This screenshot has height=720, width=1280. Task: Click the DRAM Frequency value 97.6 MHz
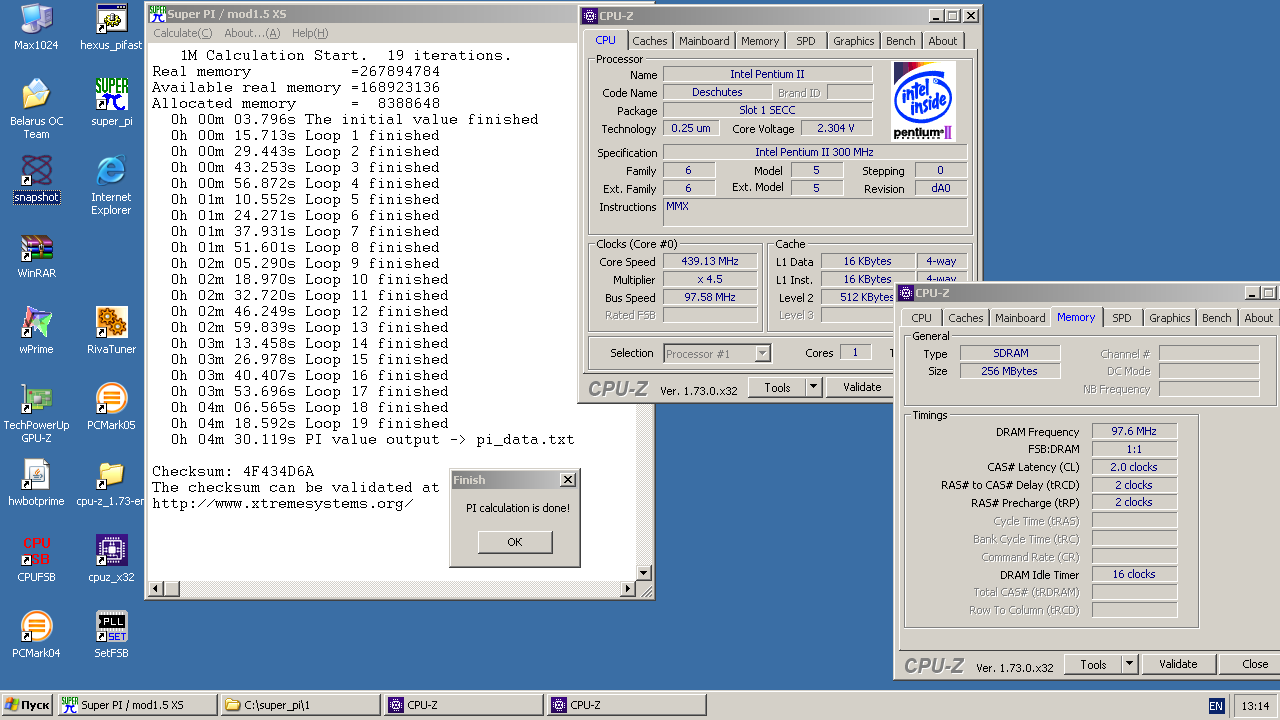(x=1134, y=432)
